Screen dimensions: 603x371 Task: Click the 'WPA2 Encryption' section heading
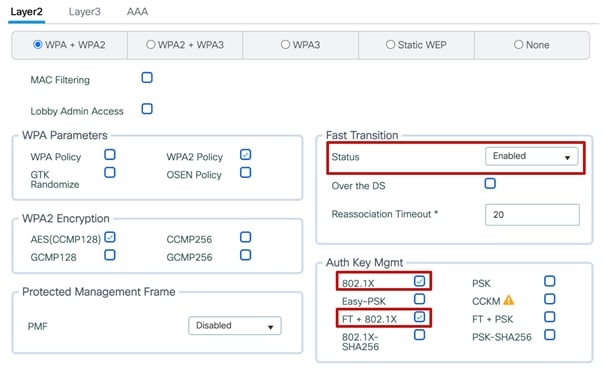click(x=66, y=218)
